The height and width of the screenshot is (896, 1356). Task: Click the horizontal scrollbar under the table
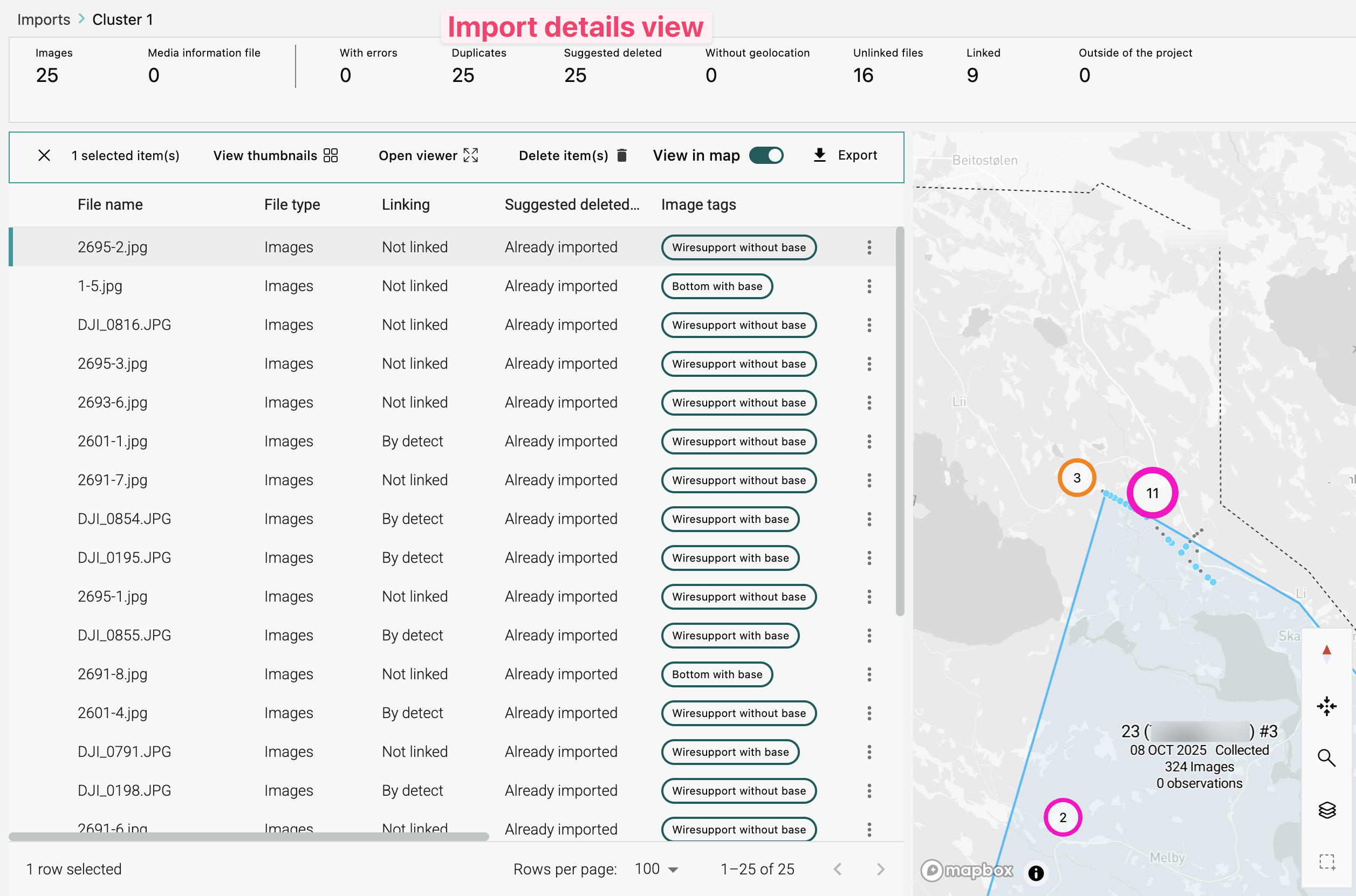[249, 837]
